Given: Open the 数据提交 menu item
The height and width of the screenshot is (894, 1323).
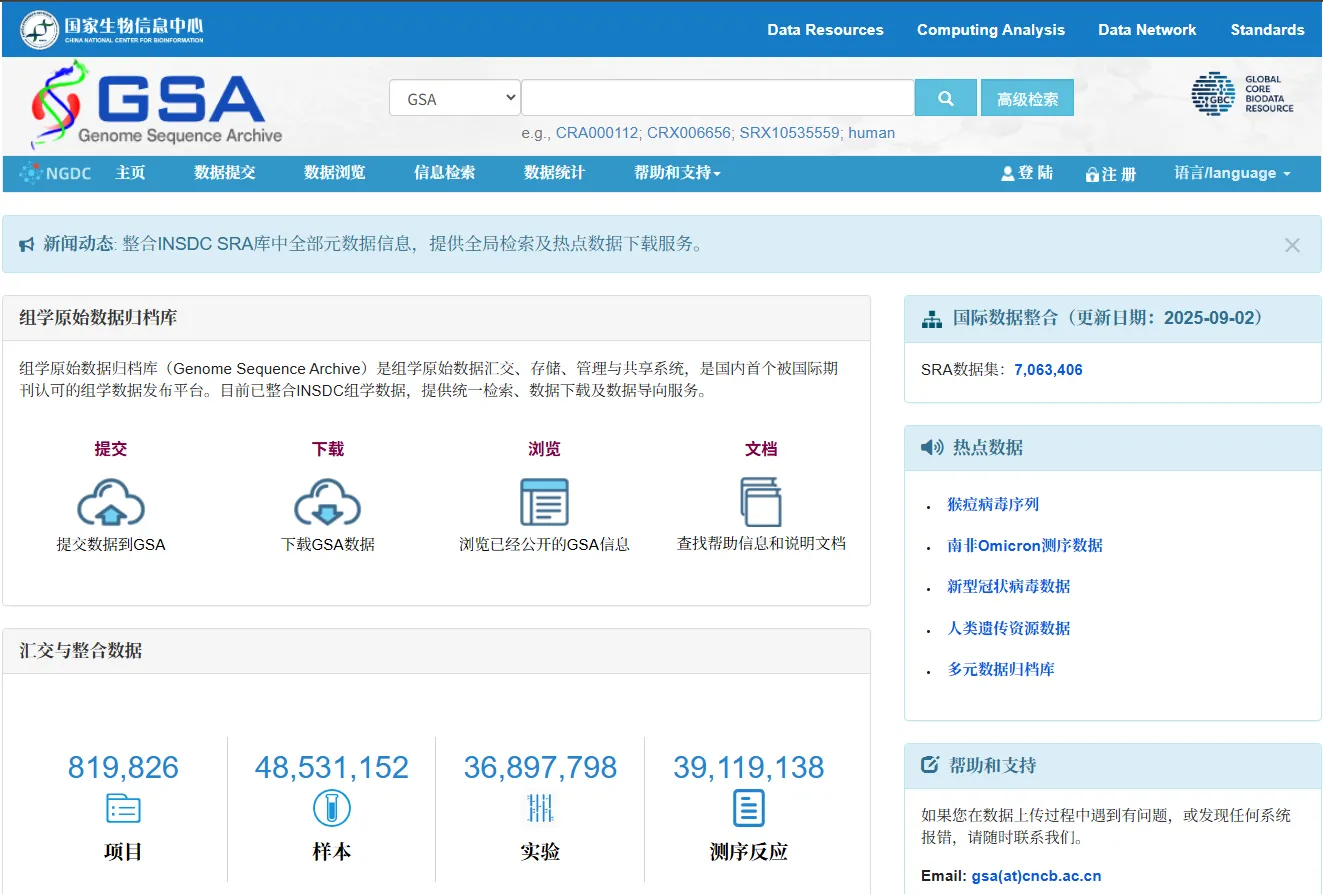Looking at the screenshot, I should (x=225, y=173).
